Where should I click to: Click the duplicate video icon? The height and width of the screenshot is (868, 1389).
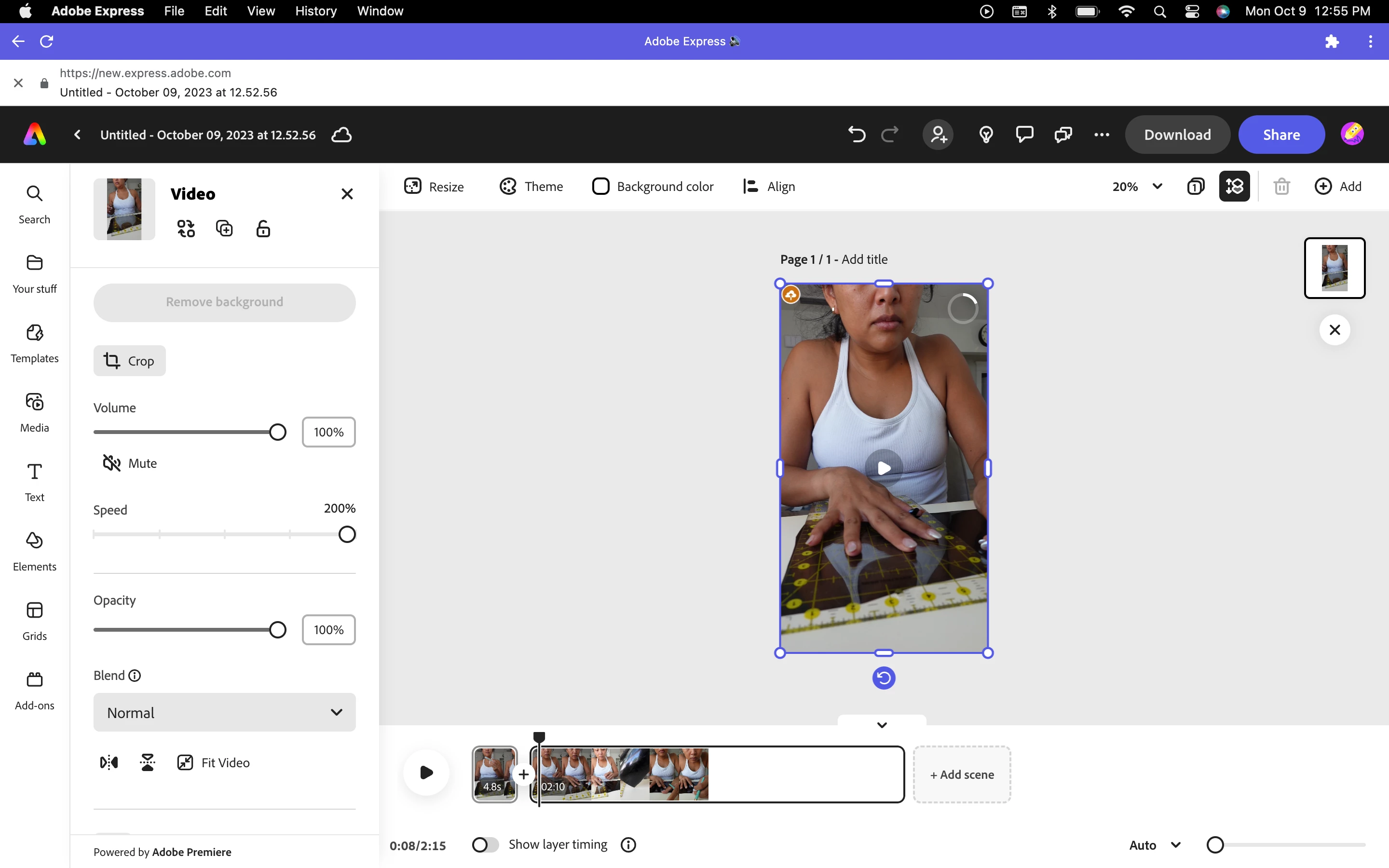(224, 229)
